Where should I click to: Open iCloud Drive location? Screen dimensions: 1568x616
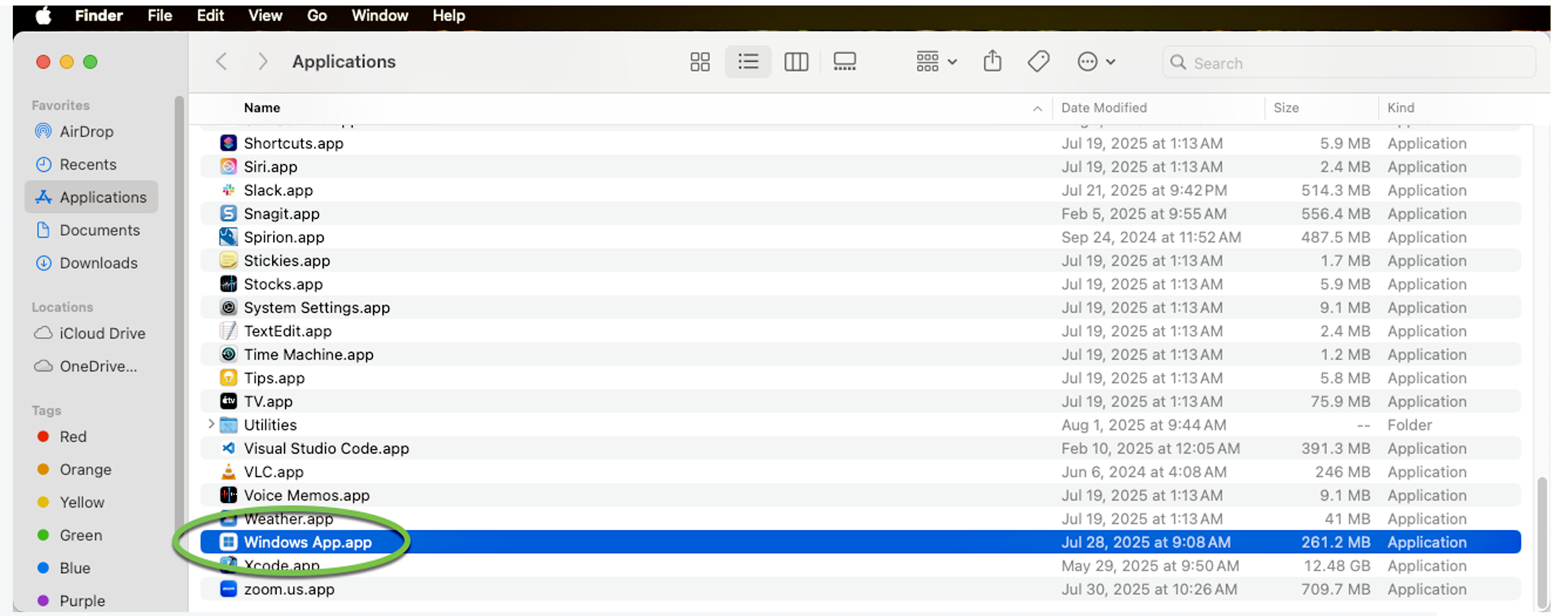pos(91,334)
